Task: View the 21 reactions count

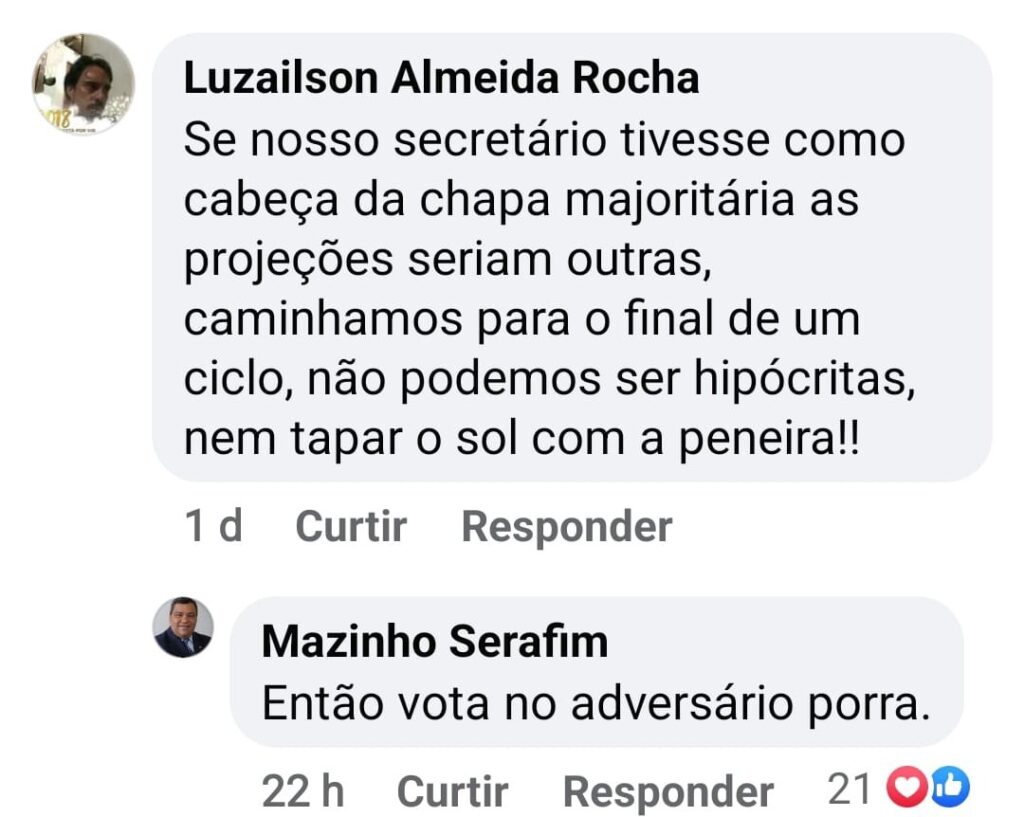Action: [849, 790]
